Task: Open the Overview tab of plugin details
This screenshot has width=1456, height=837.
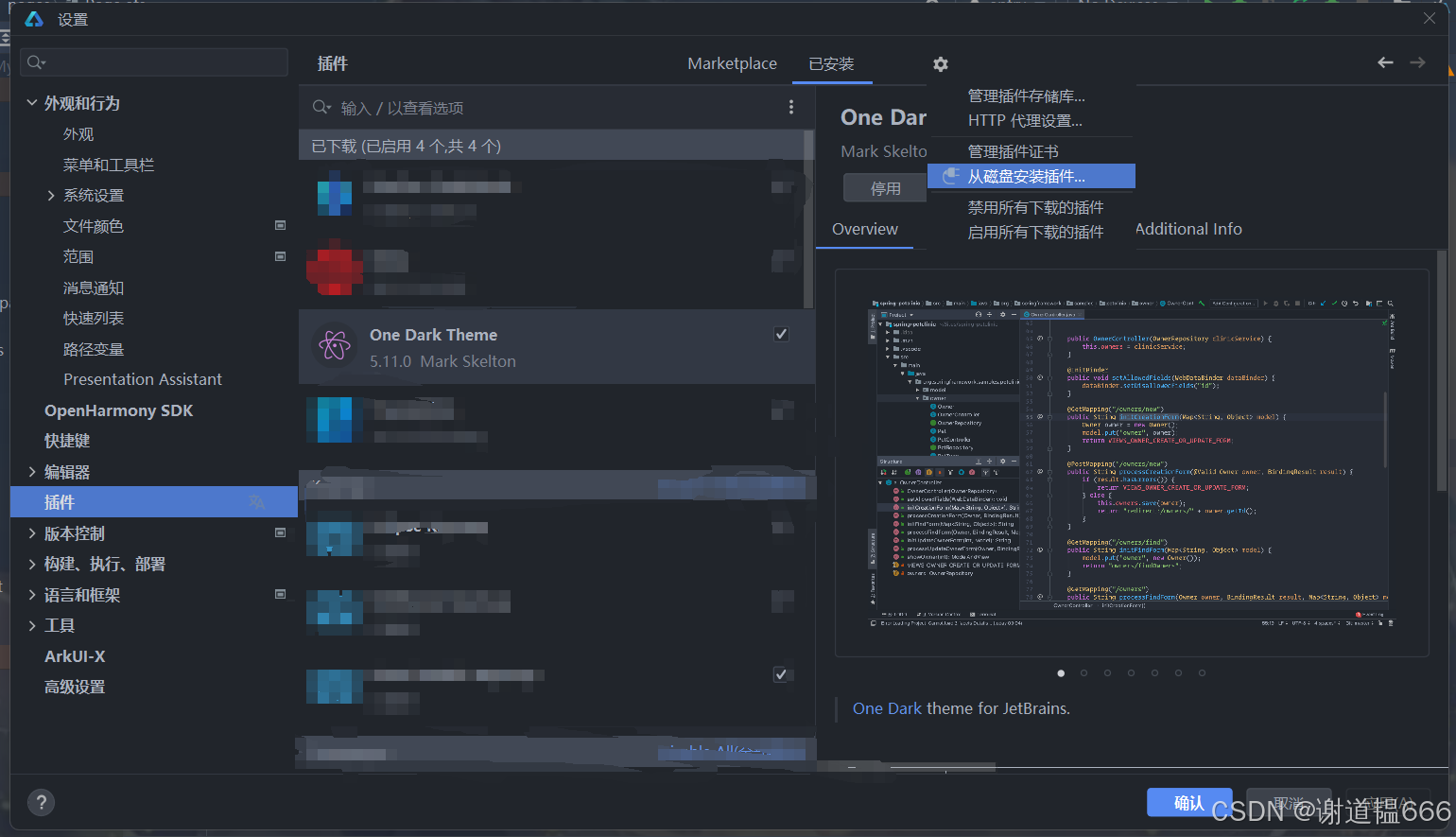Action: click(864, 229)
